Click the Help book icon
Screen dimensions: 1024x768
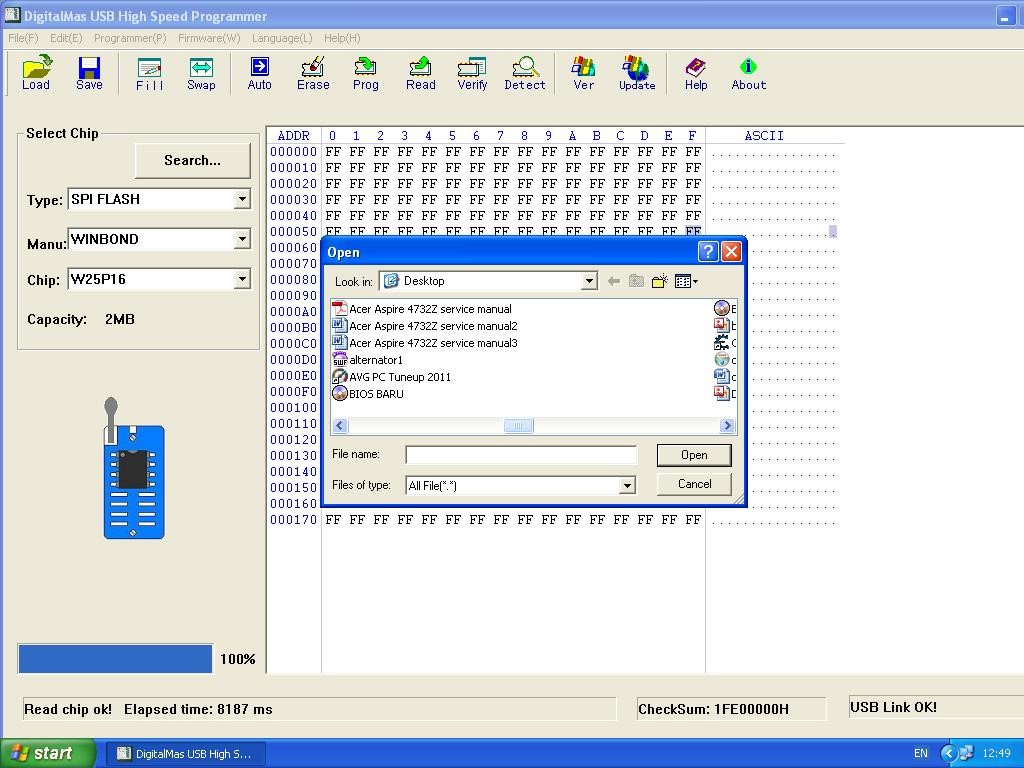tap(696, 72)
